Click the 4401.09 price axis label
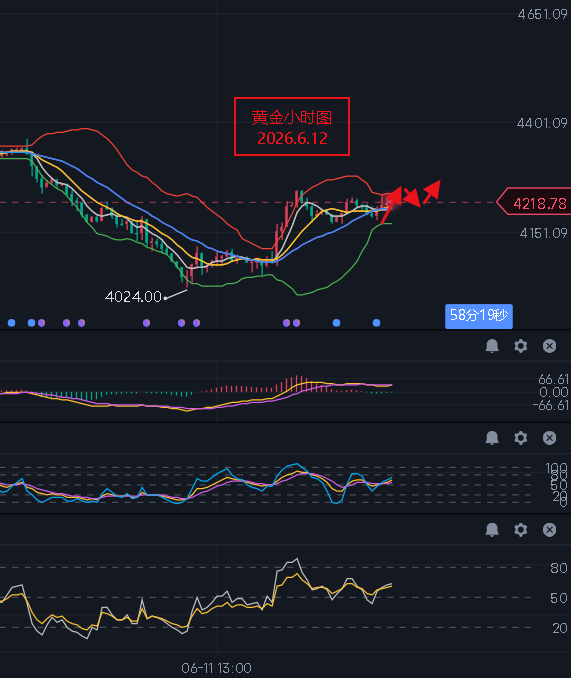Image resolution: width=571 pixels, height=678 pixels. tap(542, 124)
